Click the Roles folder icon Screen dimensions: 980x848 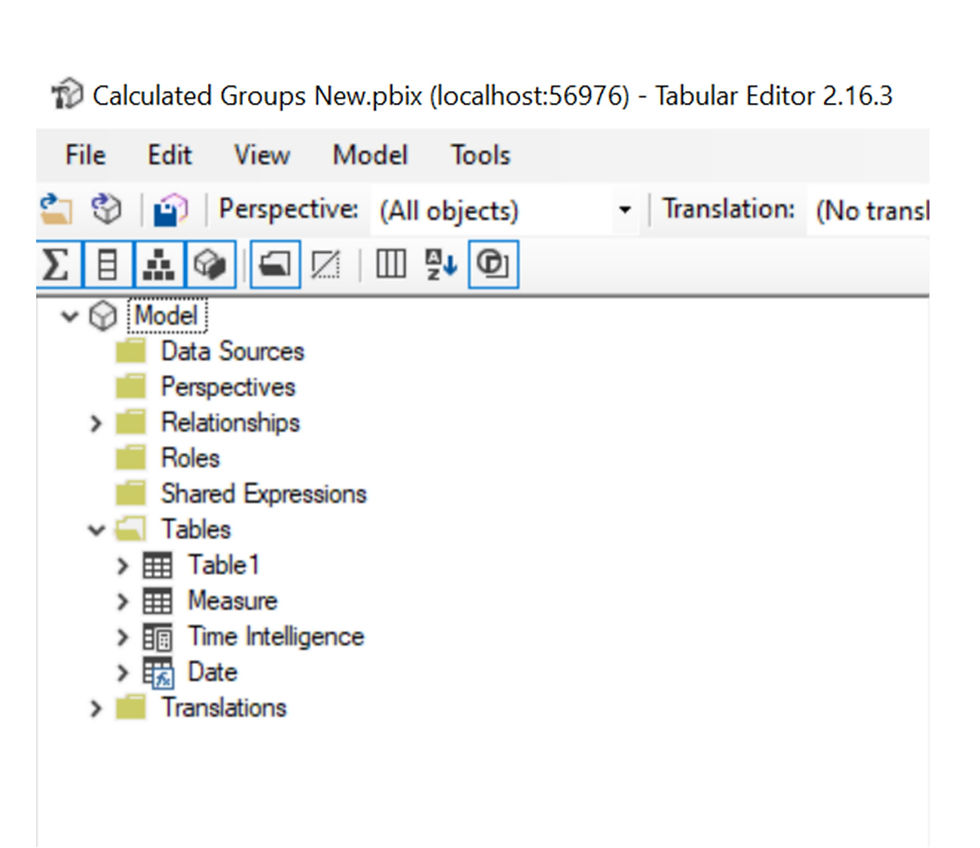pyautogui.click(x=131, y=458)
